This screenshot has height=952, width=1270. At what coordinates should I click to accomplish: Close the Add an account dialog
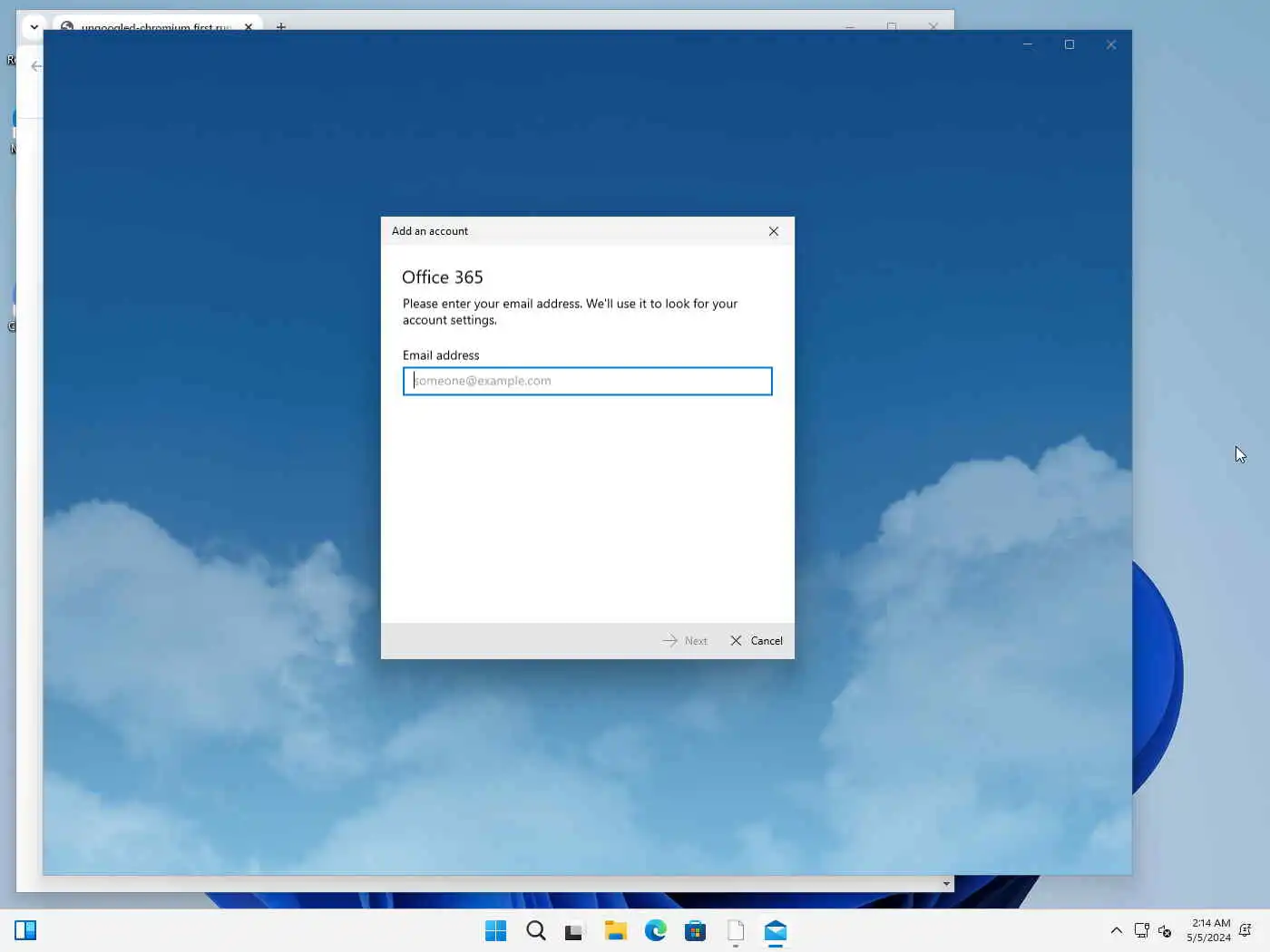click(774, 231)
